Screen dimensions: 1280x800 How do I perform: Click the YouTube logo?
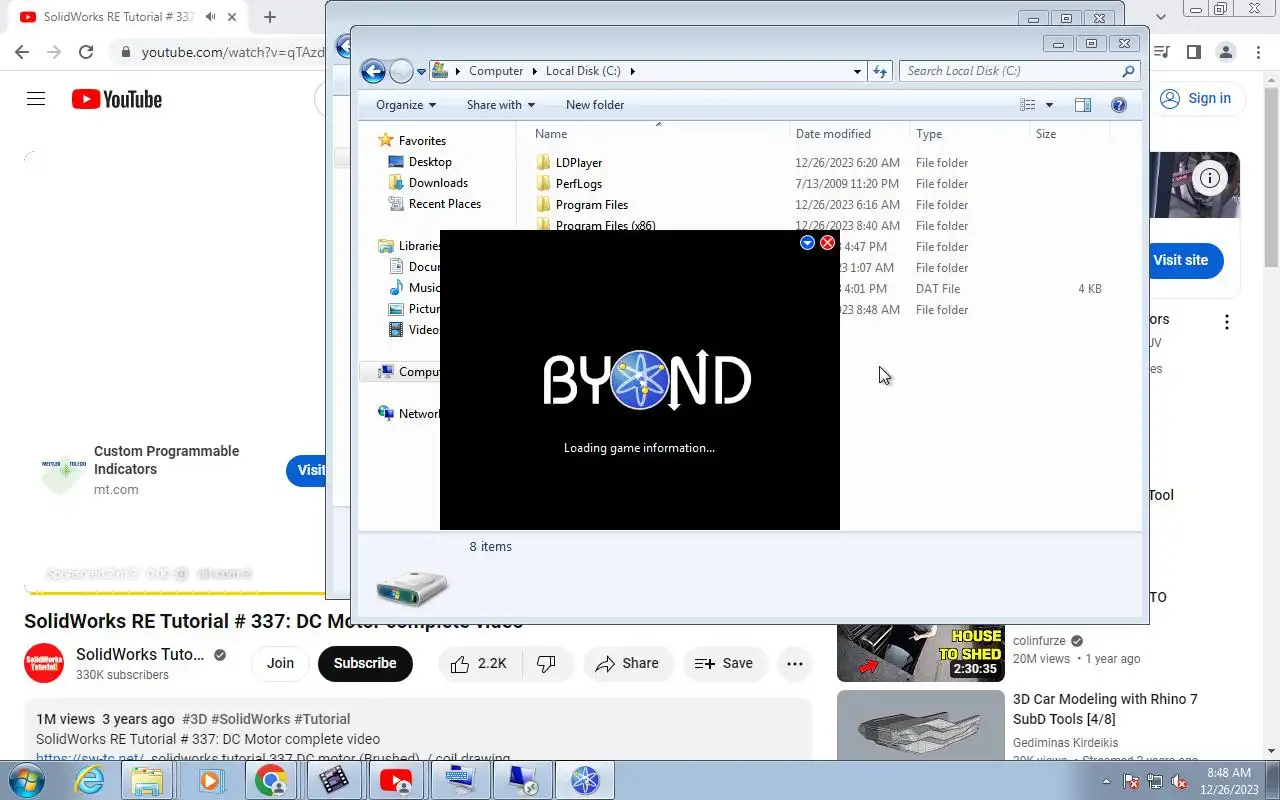(x=117, y=99)
